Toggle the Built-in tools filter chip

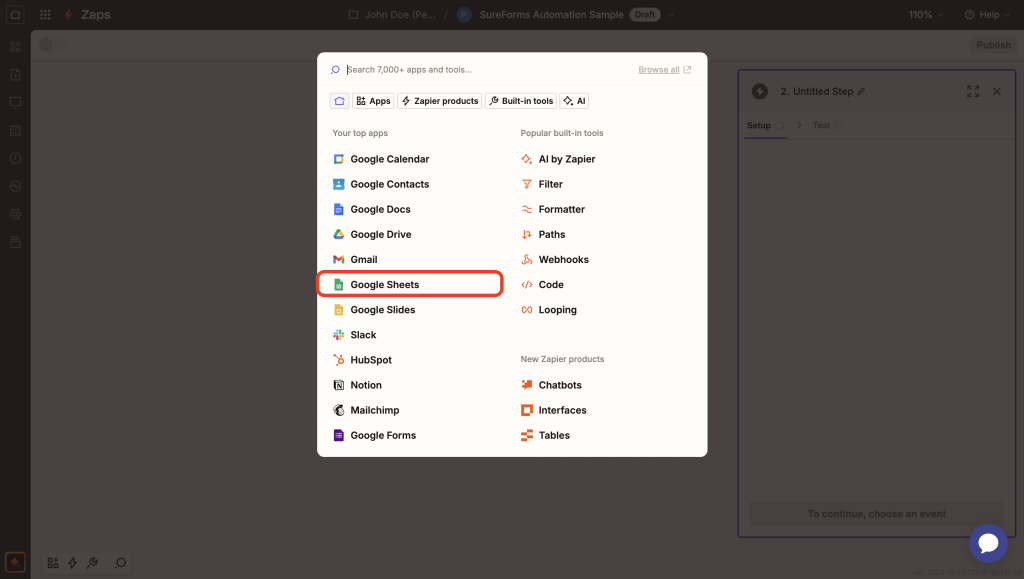pos(520,100)
